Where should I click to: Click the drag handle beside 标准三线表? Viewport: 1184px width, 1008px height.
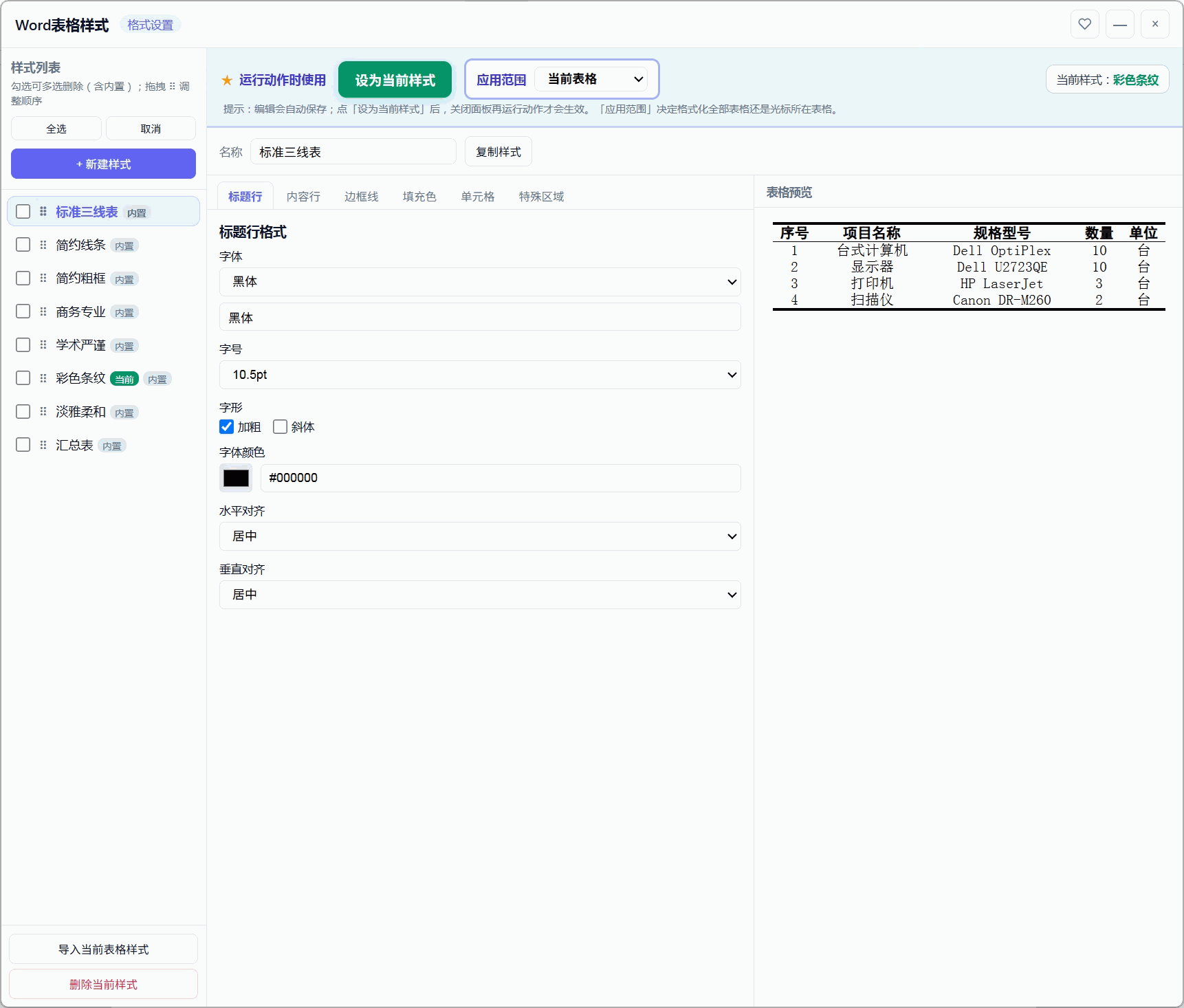click(43, 211)
